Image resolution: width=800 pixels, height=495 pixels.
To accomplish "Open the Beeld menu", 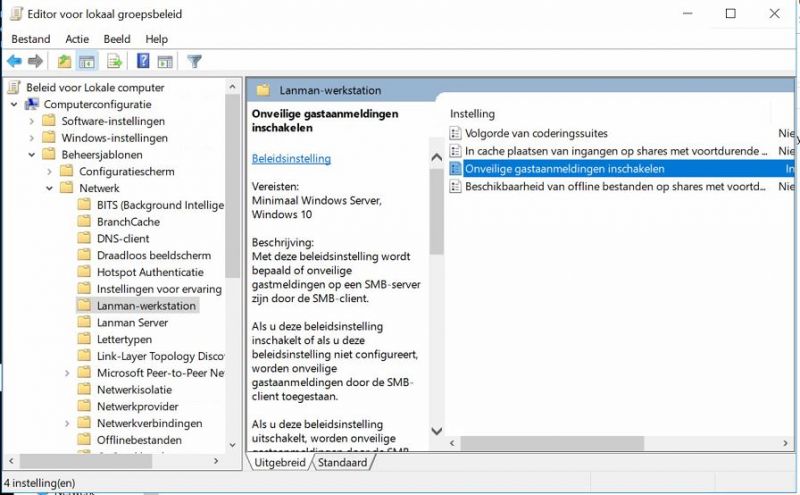I will pyautogui.click(x=117, y=39).
